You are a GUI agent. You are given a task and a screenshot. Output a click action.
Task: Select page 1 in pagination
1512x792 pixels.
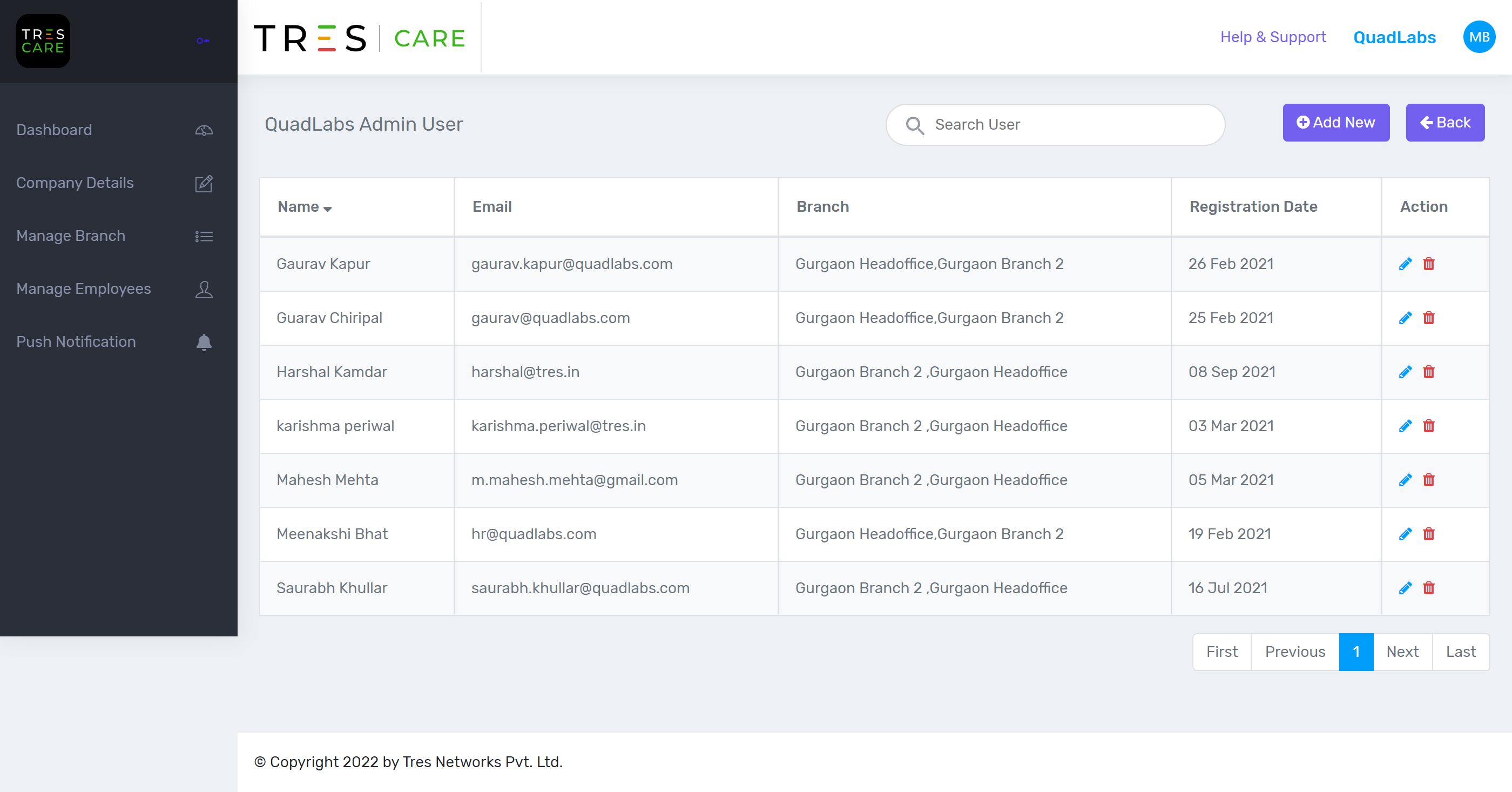coord(1356,652)
